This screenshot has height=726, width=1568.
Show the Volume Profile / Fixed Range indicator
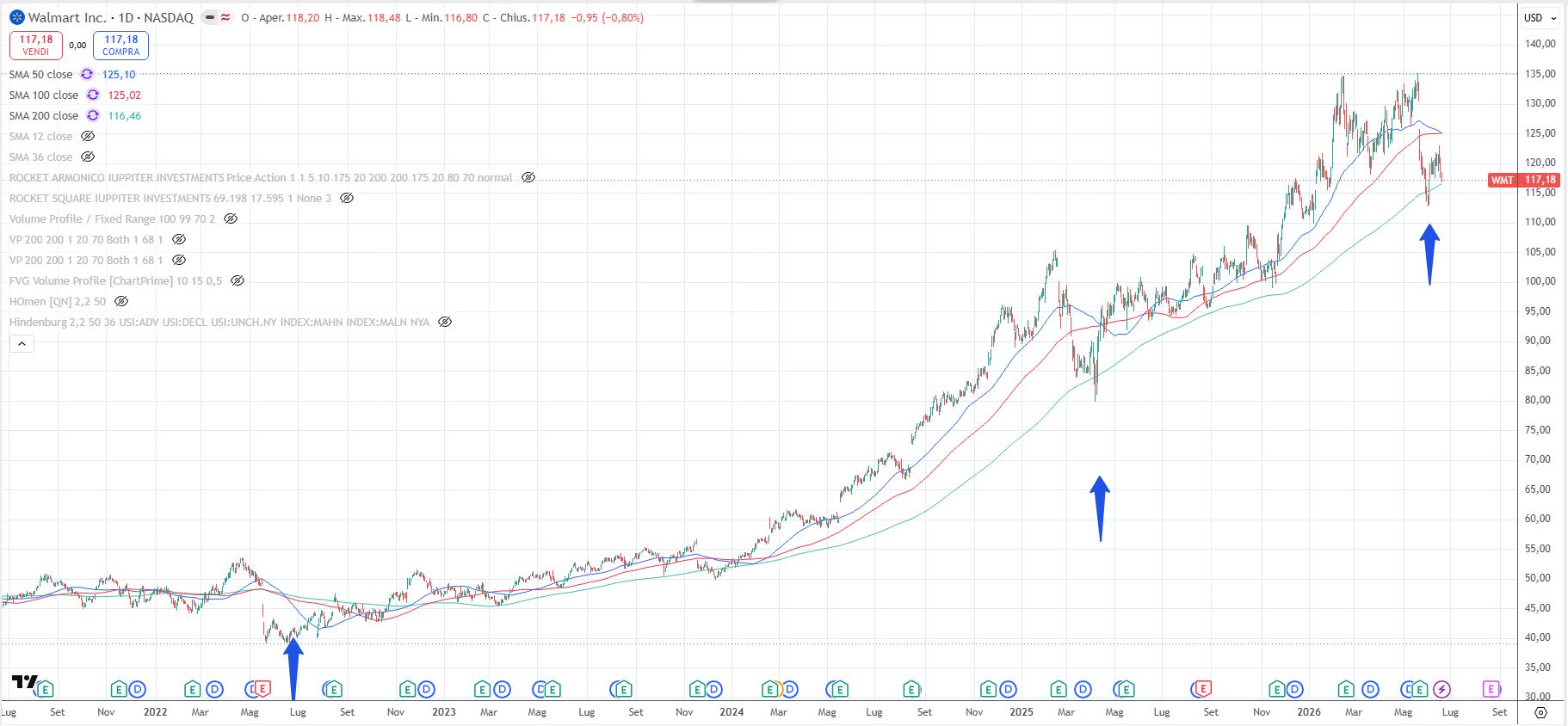pos(231,218)
